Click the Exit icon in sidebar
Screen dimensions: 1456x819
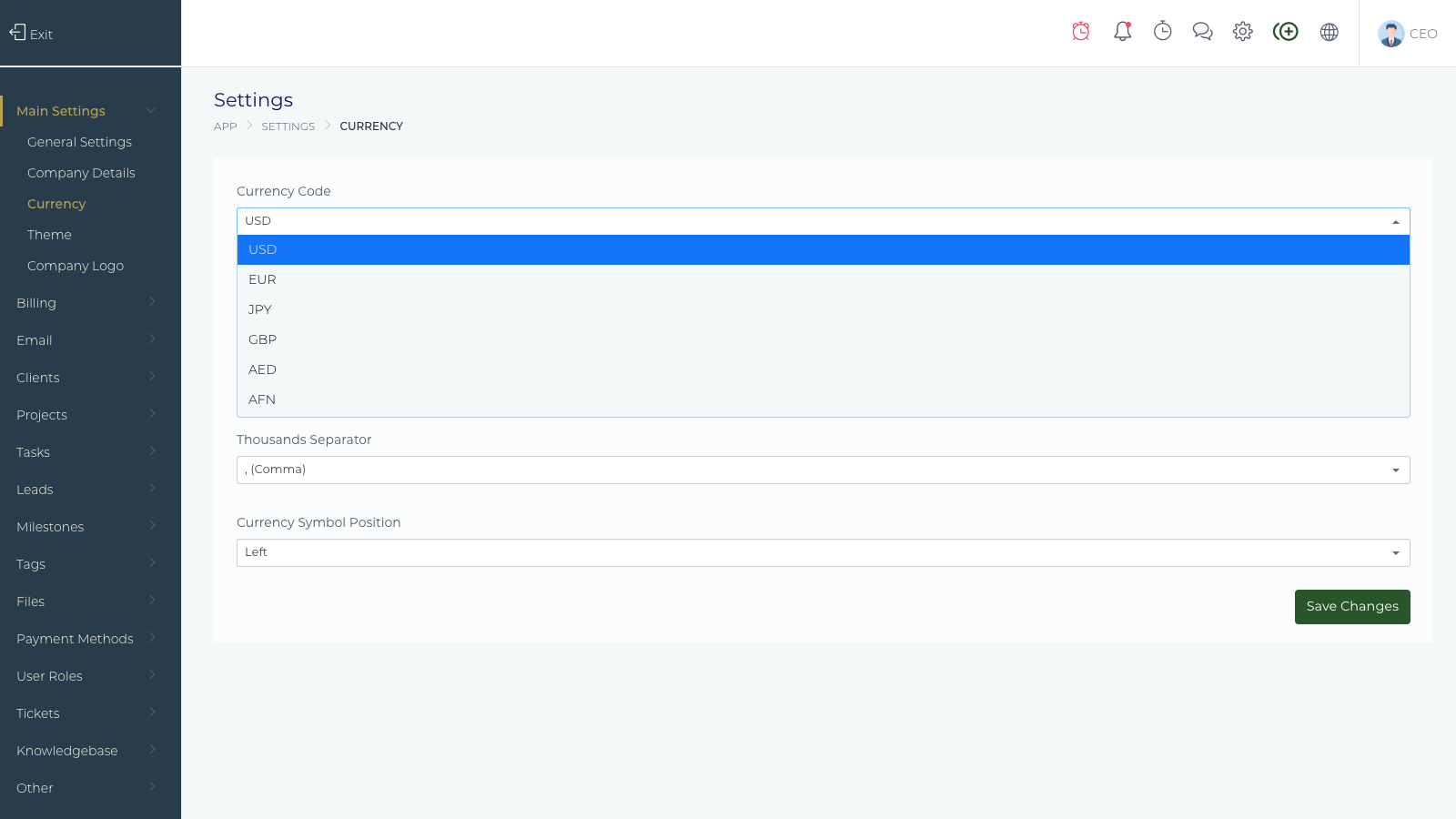[18, 33]
